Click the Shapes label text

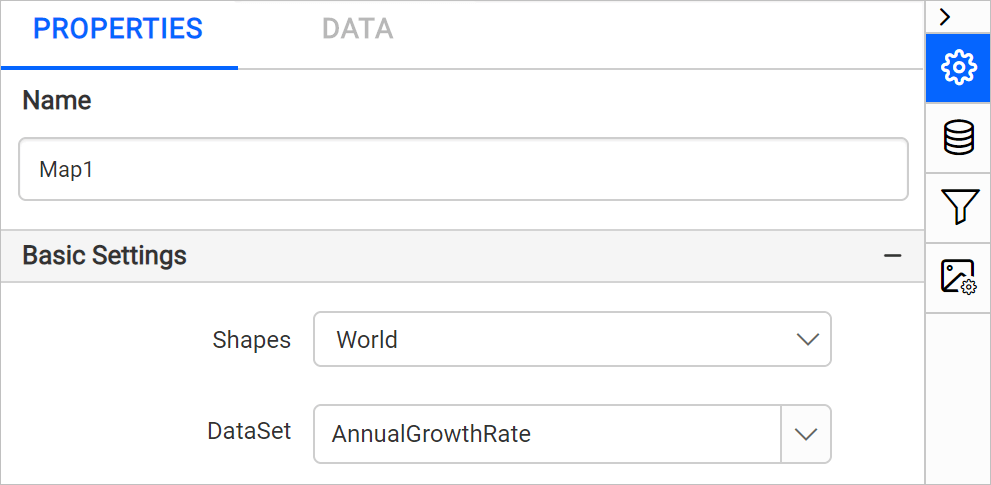251,340
